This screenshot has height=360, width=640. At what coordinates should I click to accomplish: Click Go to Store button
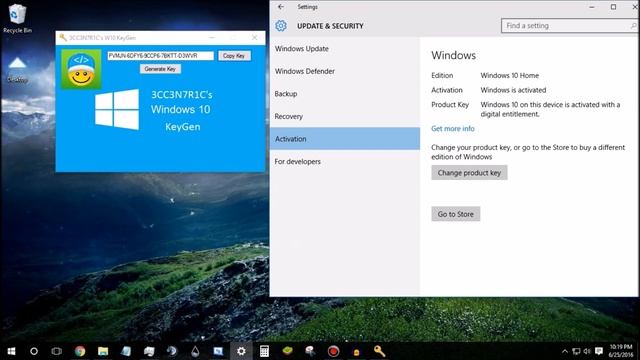[x=456, y=214]
